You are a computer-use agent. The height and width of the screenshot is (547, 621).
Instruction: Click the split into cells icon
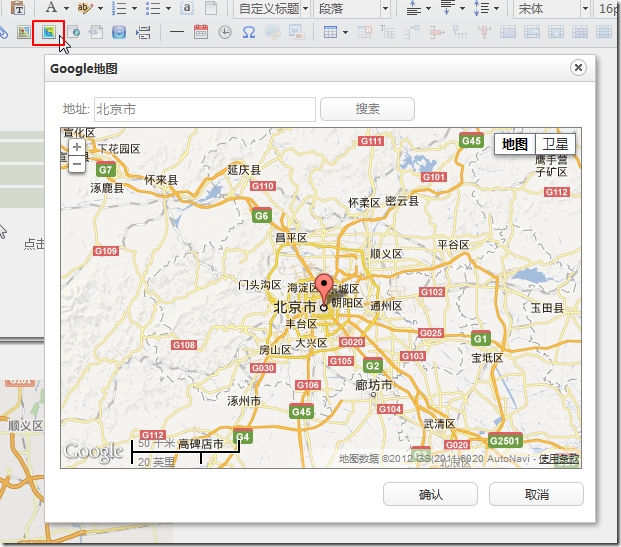pos(580,32)
